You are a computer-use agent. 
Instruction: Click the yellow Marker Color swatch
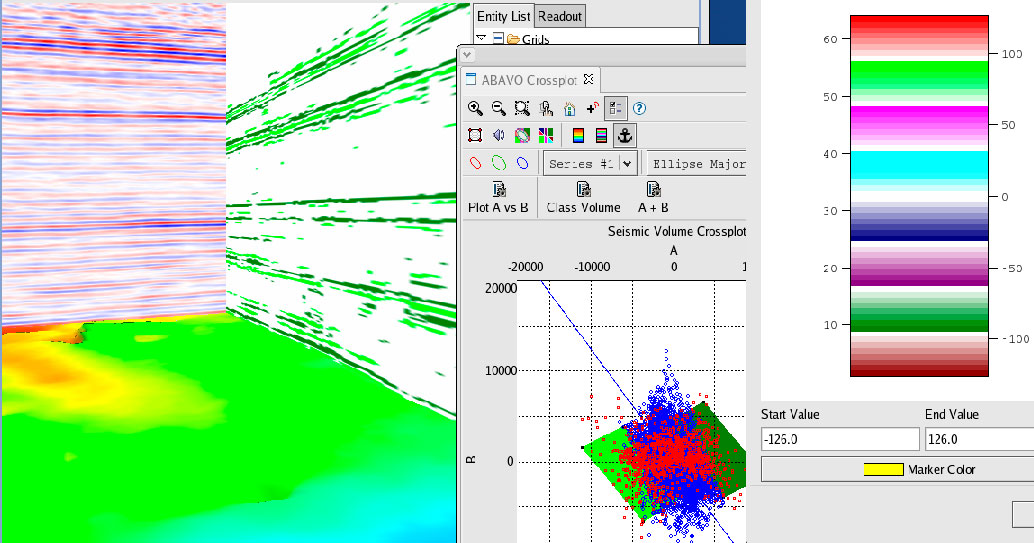(x=885, y=469)
